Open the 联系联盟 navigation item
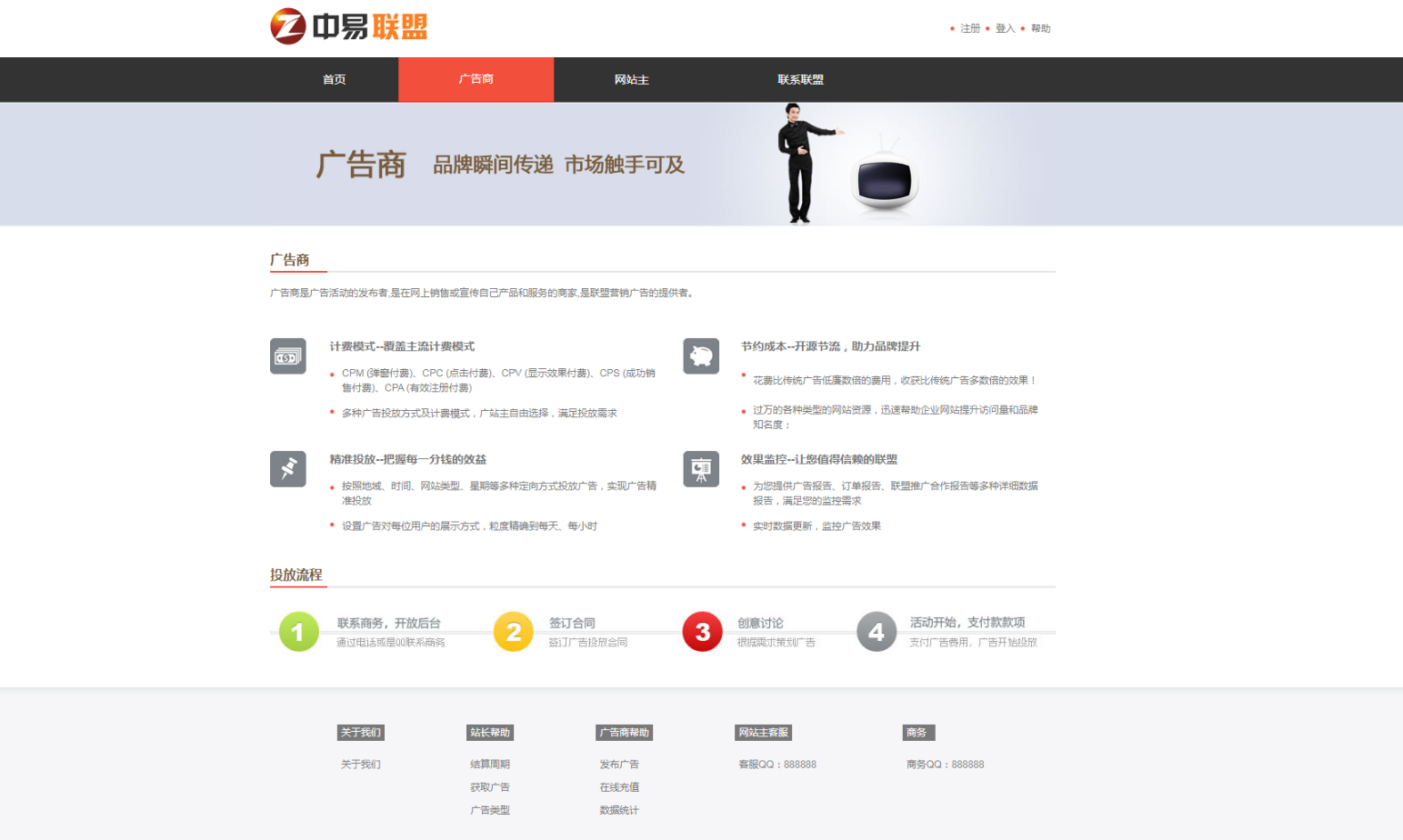The height and width of the screenshot is (840, 1403). click(x=800, y=80)
